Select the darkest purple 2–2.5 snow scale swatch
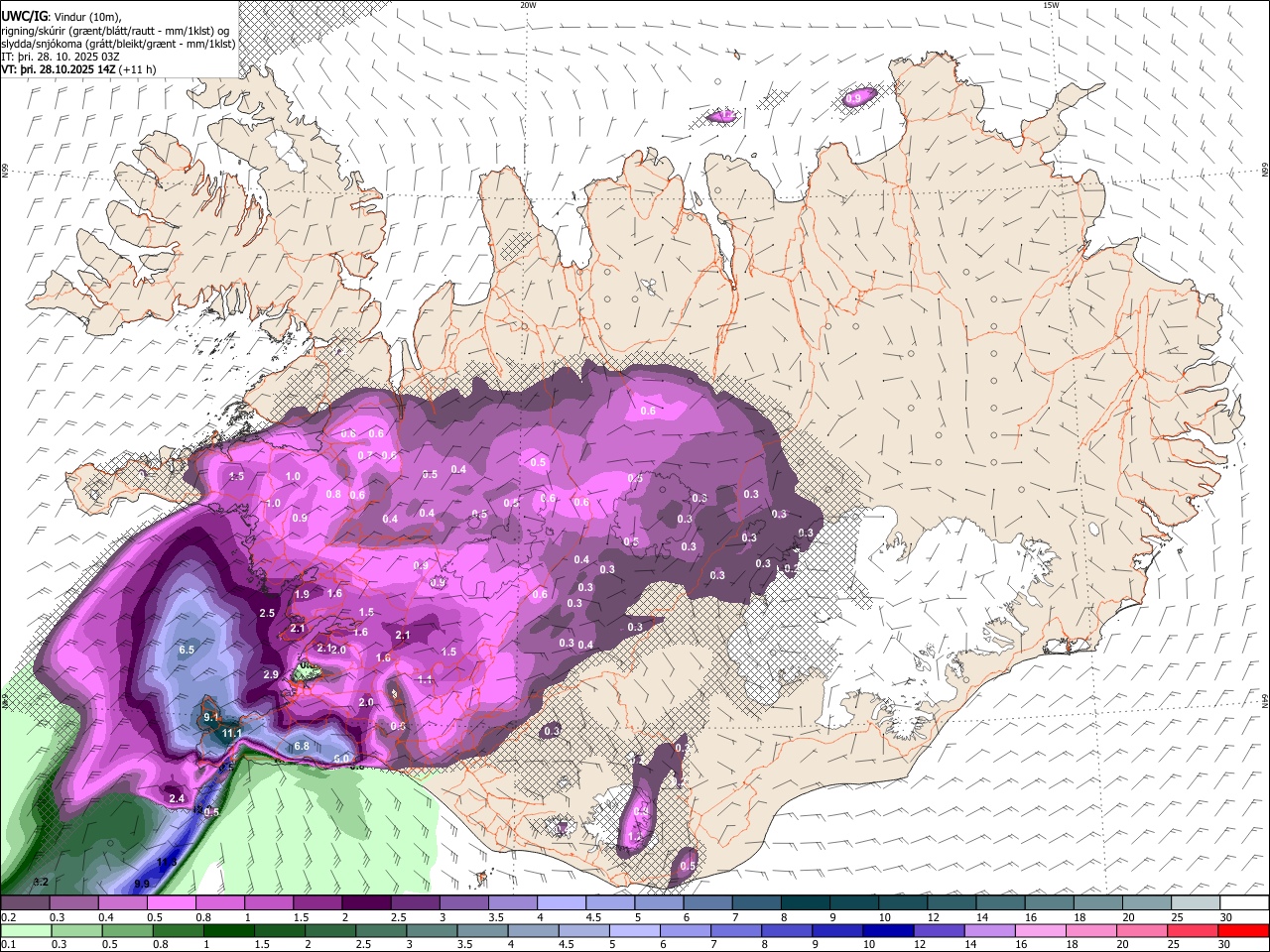Image resolution: width=1270 pixels, height=952 pixels. click(365, 903)
